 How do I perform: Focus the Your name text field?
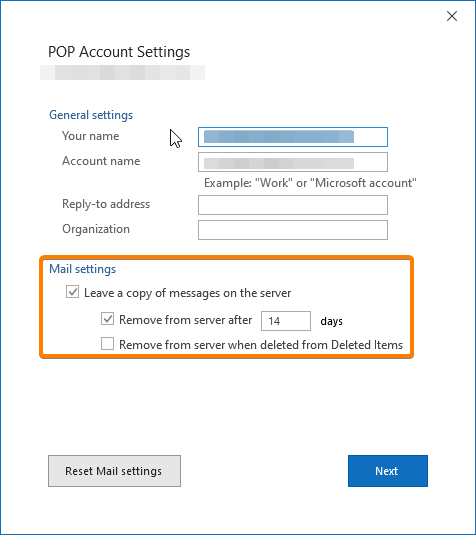pyautogui.click(x=293, y=137)
